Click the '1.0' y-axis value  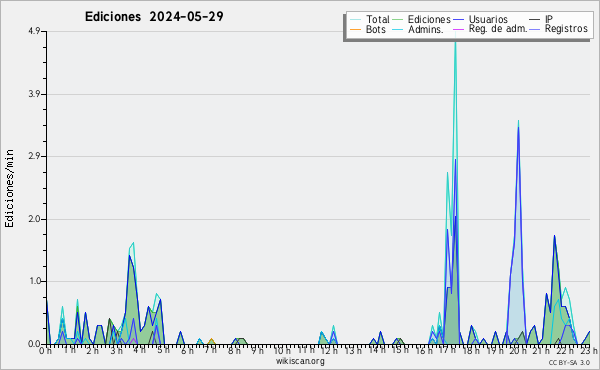34,281
